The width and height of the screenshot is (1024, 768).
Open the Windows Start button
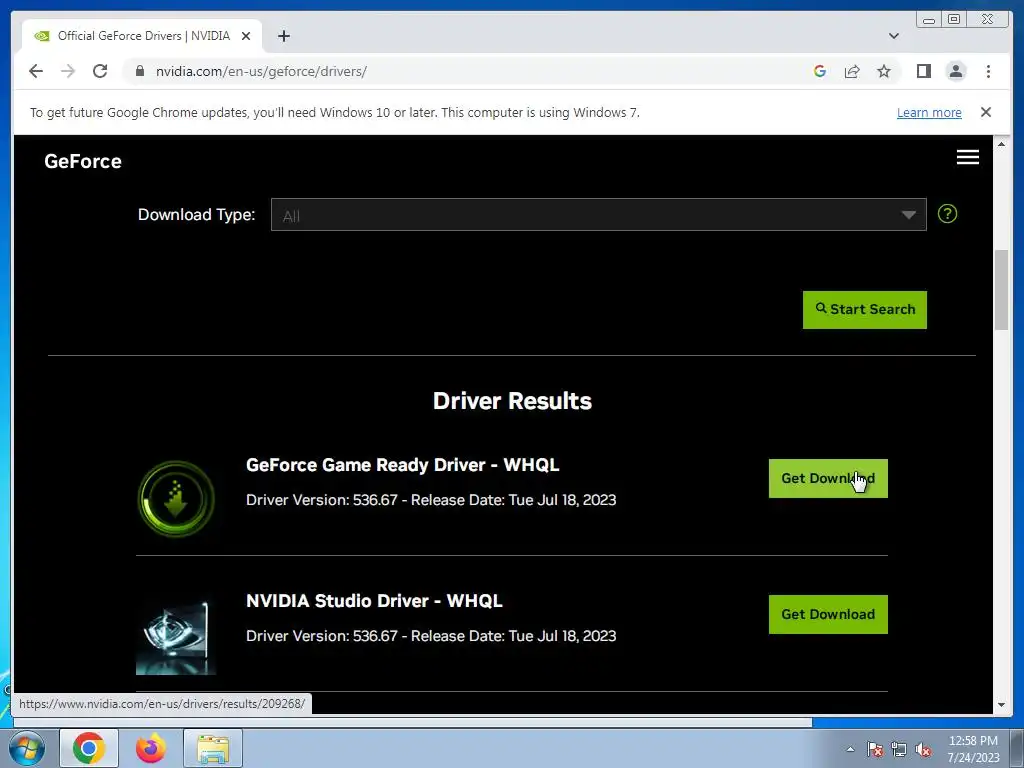click(x=26, y=748)
